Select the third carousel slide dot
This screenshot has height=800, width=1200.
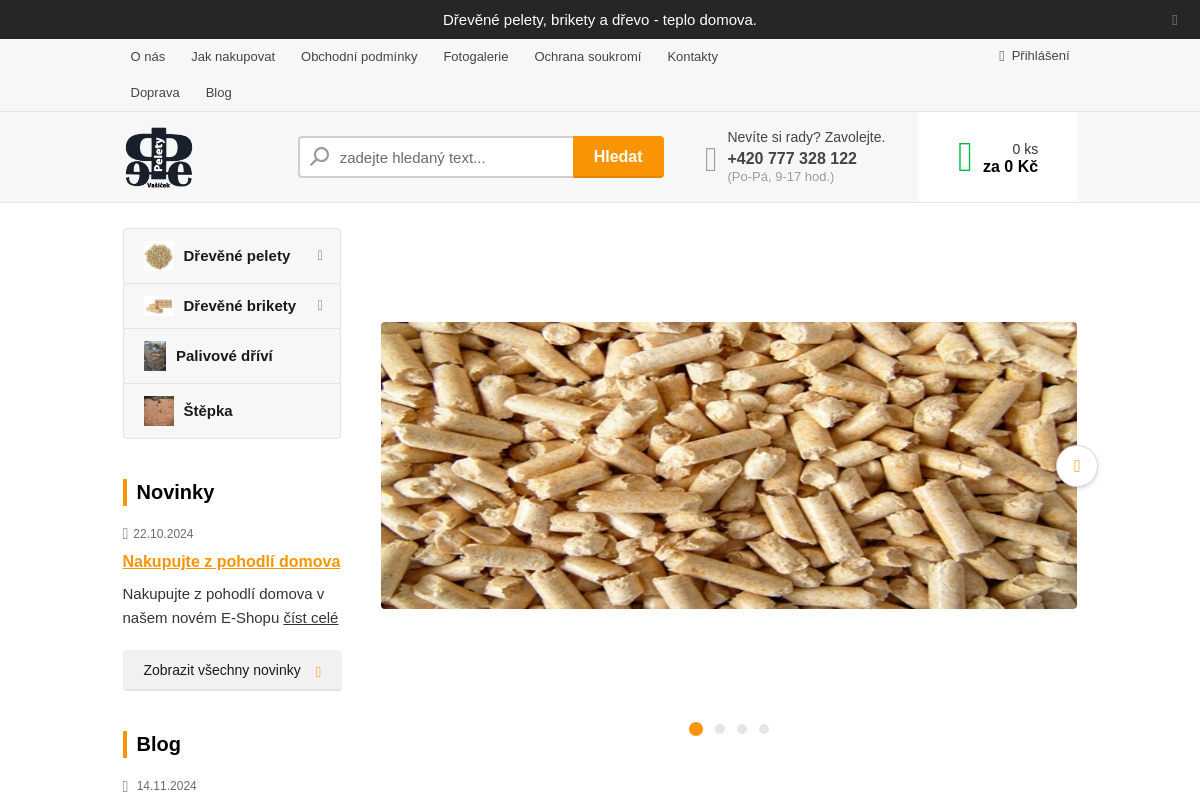click(742, 729)
